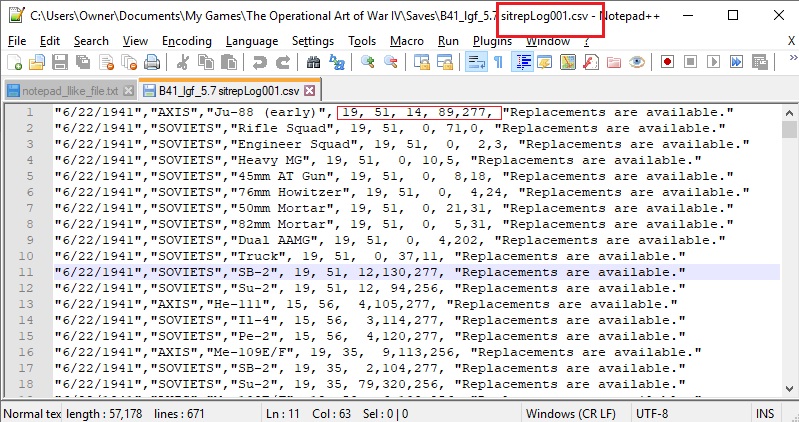Screen dimensions: 799x422
Task: Click the Paste clipboard icon
Action: pos(229,62)
